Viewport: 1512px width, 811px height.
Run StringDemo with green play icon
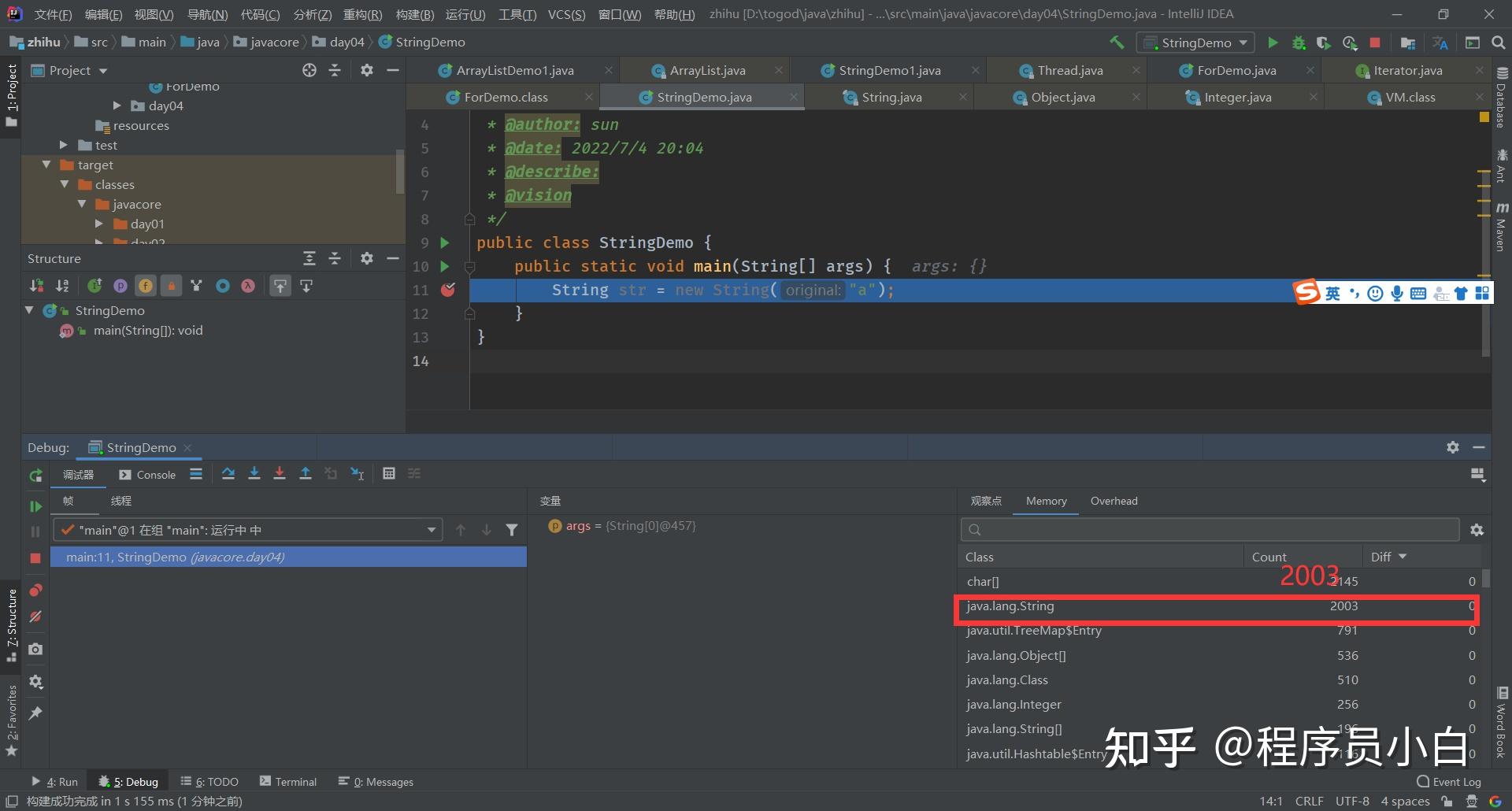(1273, 43)
